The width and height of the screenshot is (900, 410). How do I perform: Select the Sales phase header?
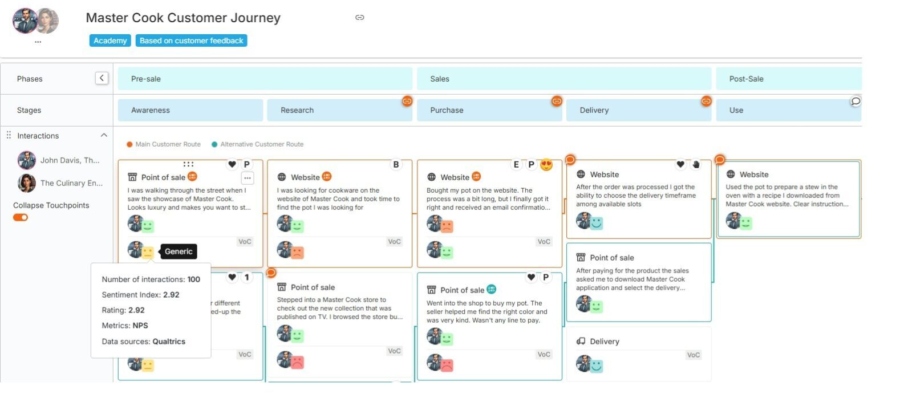tap(564, 79)
